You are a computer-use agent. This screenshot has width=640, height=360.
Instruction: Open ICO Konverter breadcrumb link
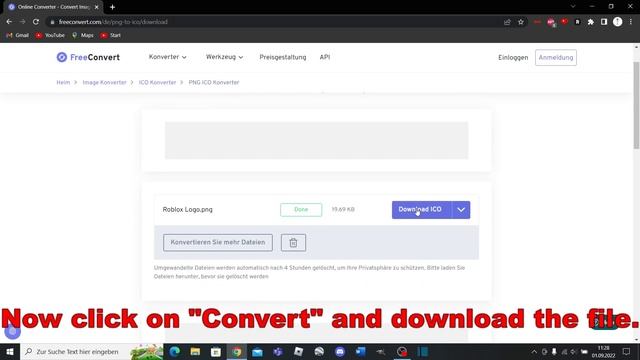point(157,82)
